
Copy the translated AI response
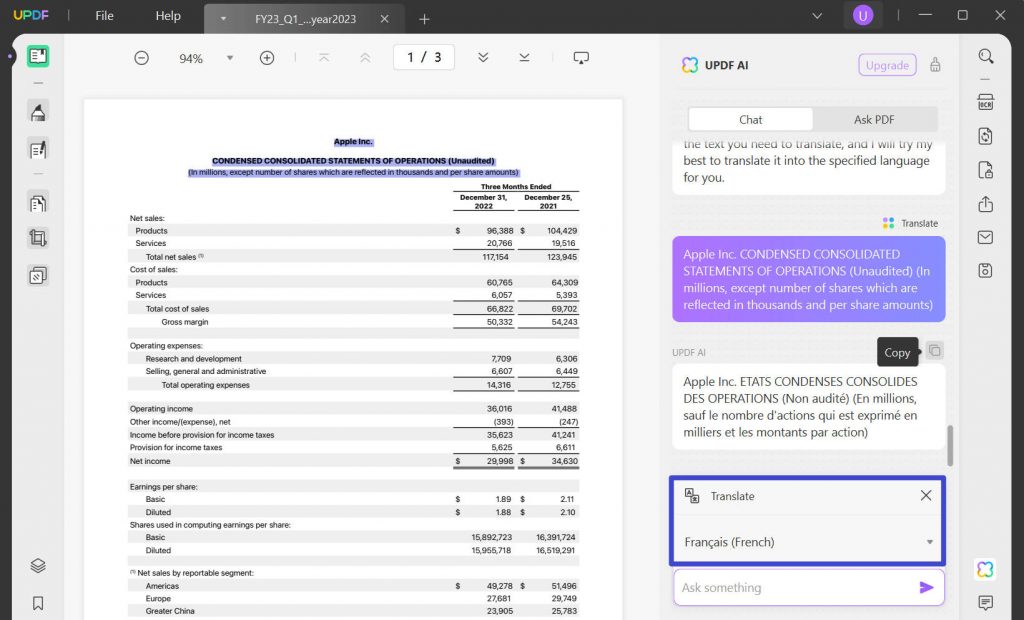(933, 351)
